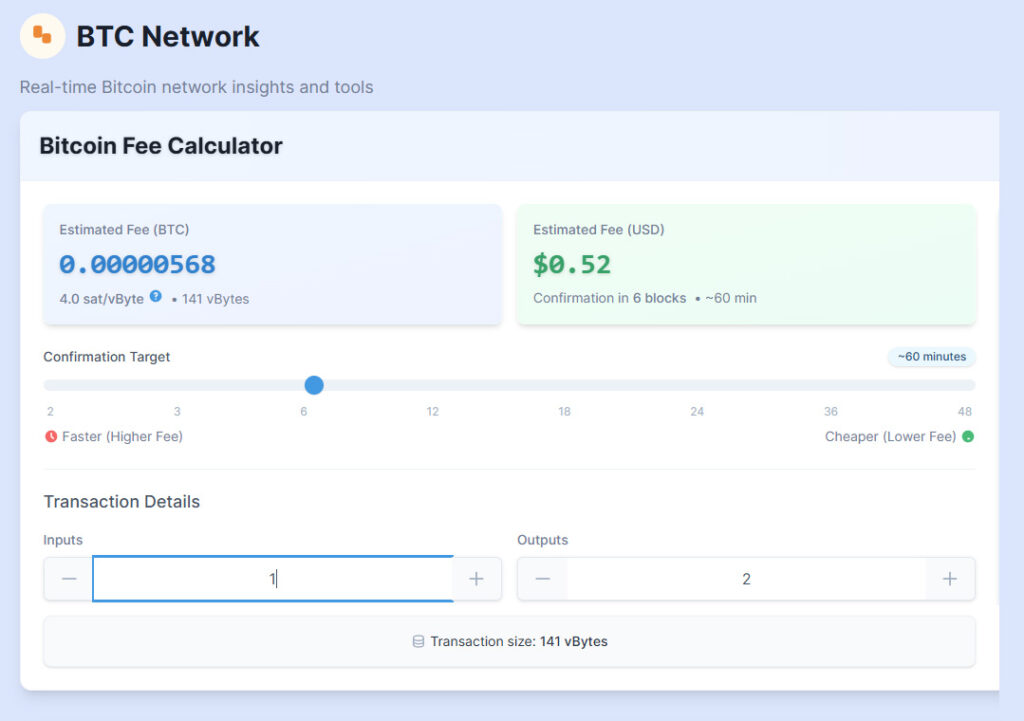The image size is (1024, 721).
Task: Decrease Inputs with the minus button
Action: tap(69, 579)
